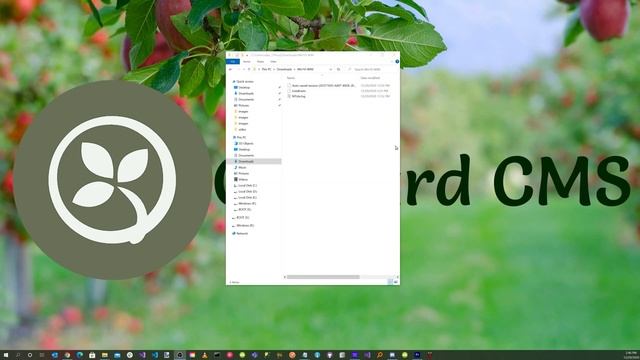Open File Explorer from taskbar

[x=104, y=355]
